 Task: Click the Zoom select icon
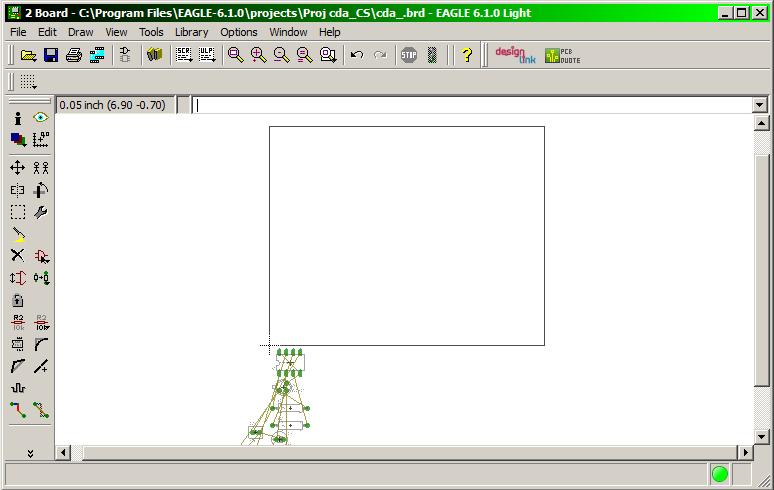tap(328, 55)
